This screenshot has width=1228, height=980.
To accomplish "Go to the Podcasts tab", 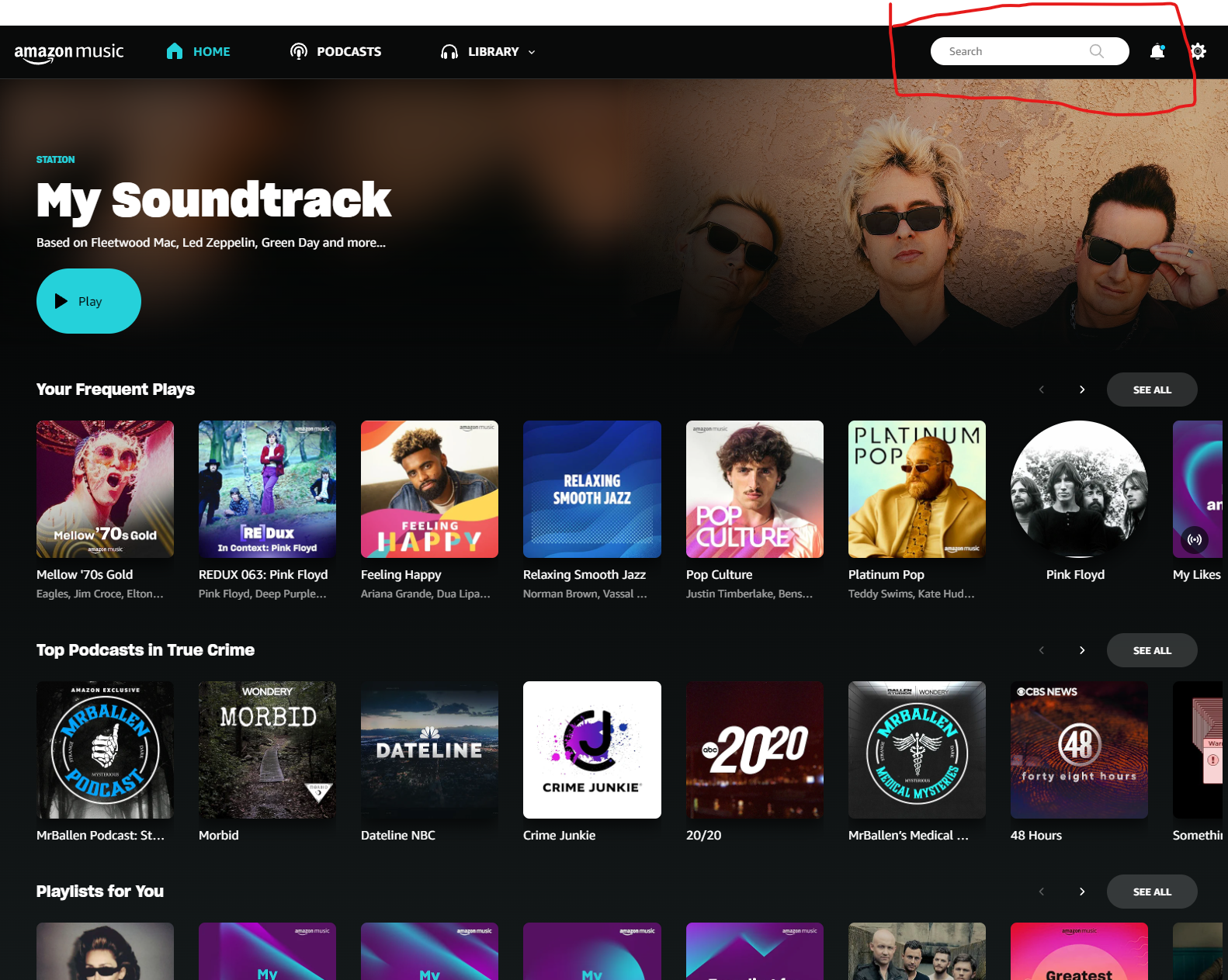I will click(349, 51).
